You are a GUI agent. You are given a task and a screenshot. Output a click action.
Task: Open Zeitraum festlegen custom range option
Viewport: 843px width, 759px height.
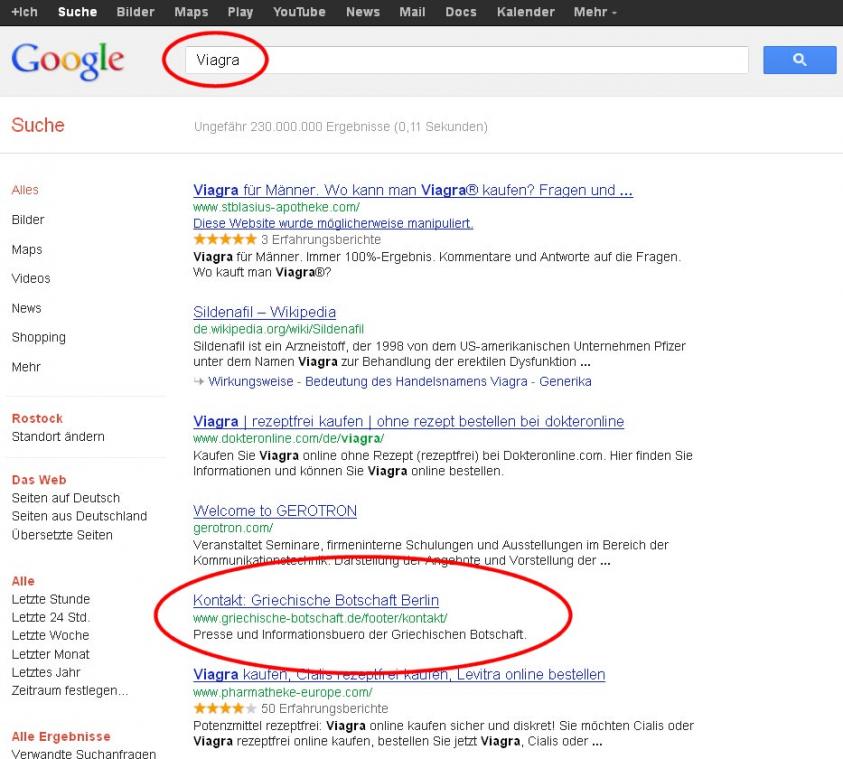coord(70,691)
